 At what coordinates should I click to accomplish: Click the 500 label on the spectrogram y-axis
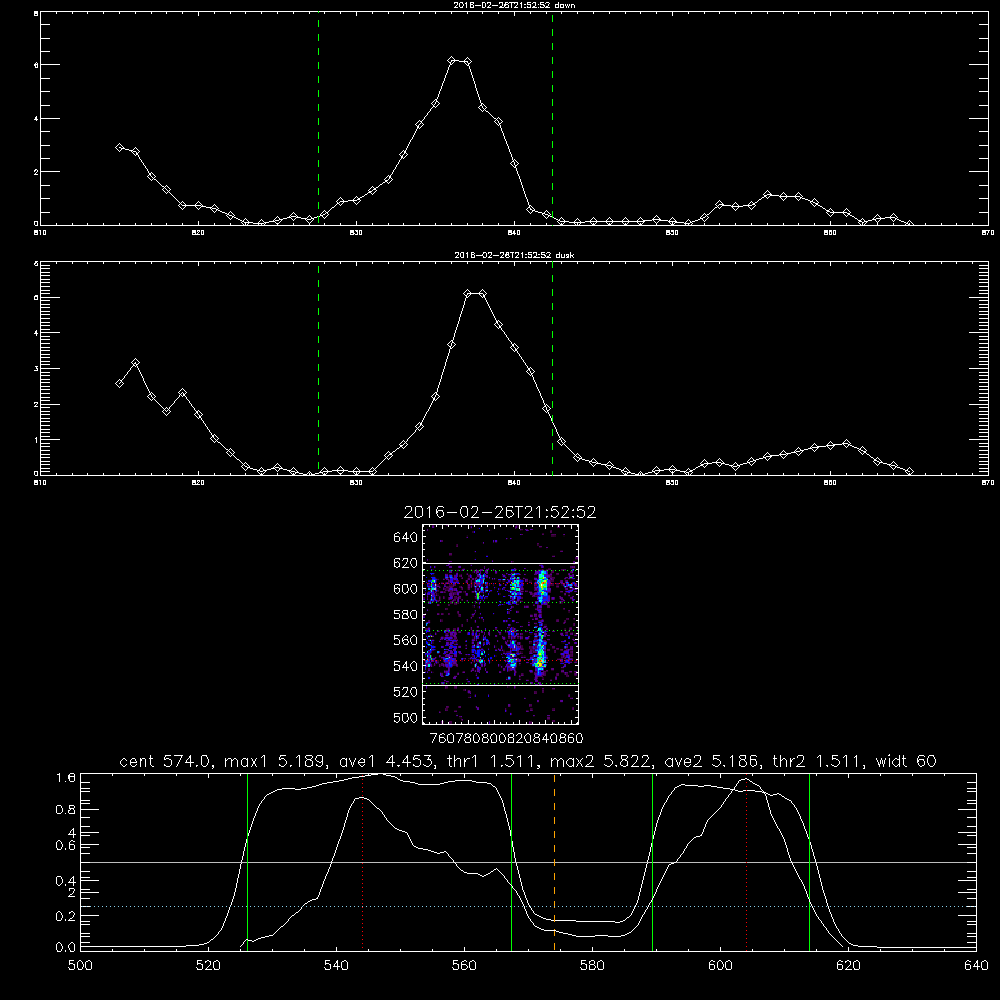(x=405, y=717)
